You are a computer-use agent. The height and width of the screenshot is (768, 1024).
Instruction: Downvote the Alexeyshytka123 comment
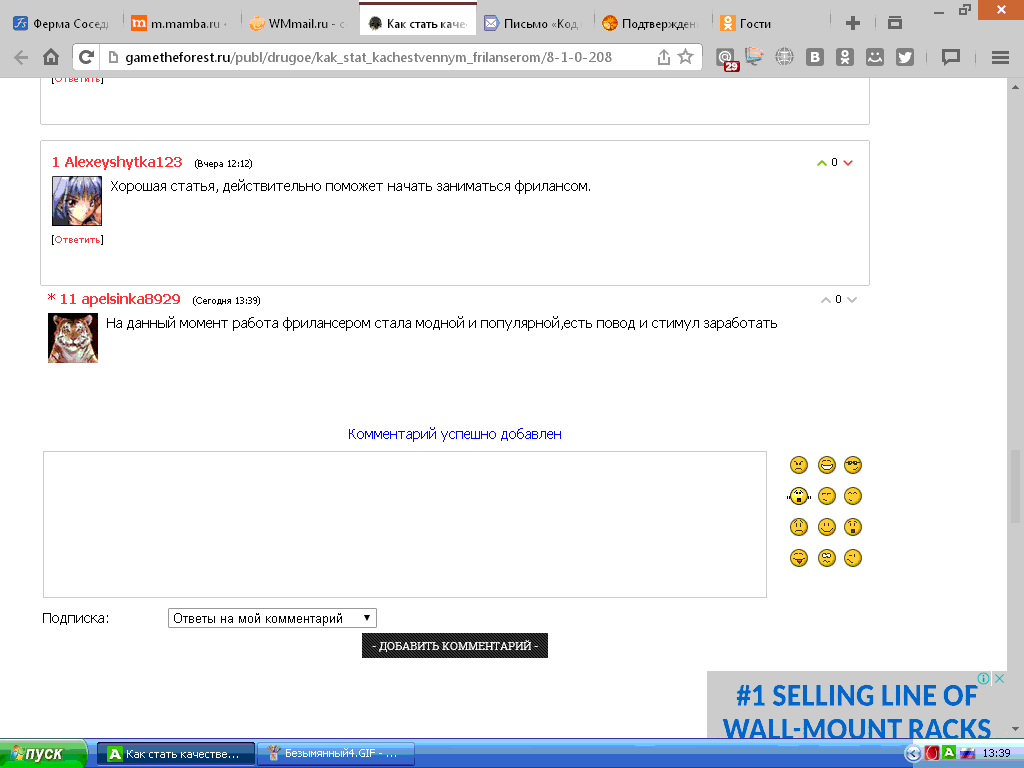(x=848, y=163)
